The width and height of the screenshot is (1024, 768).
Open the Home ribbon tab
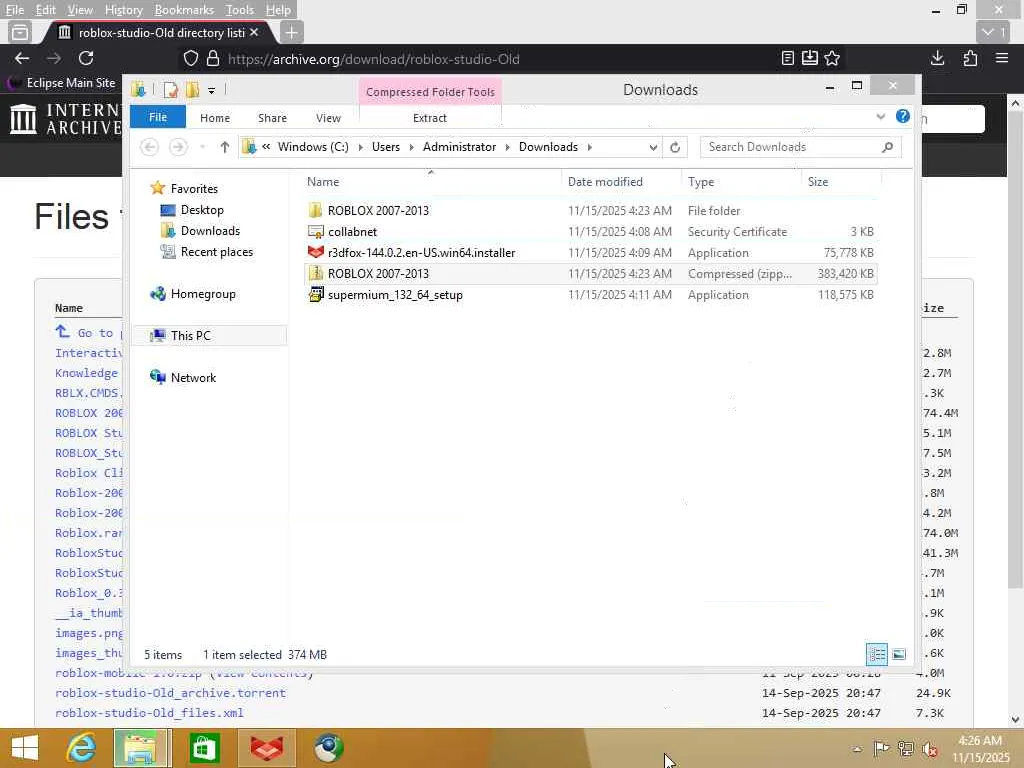(215, 118)
